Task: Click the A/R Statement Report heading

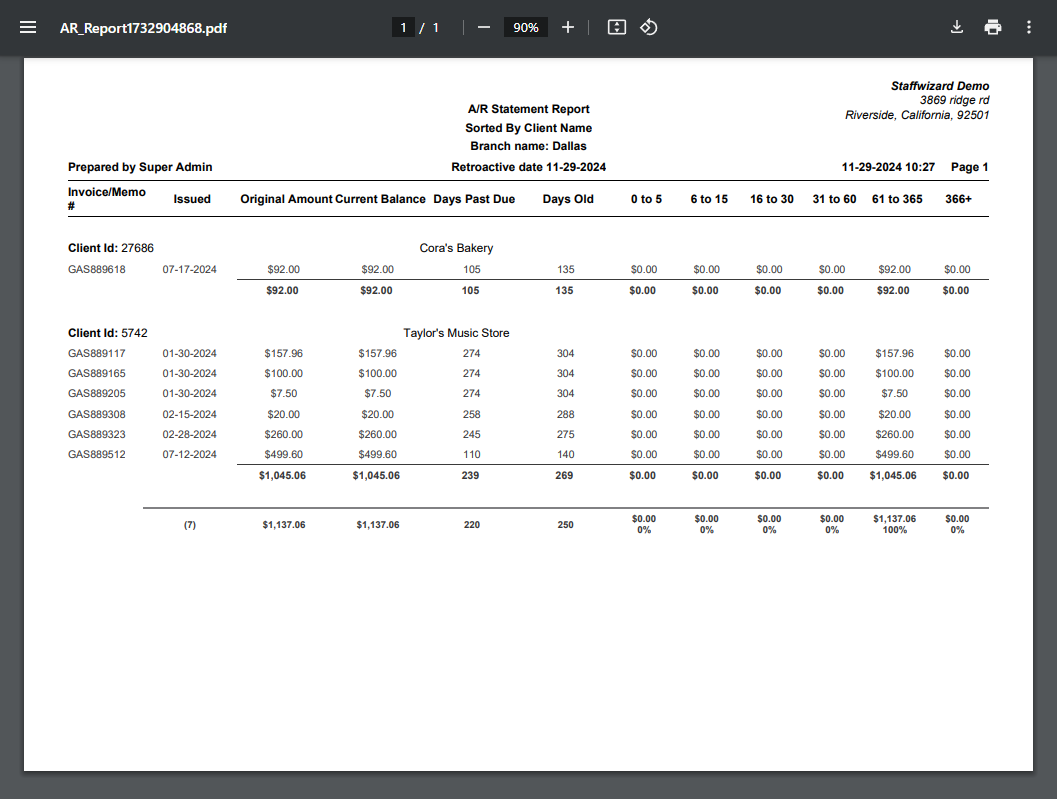Action: tap(528, 109)
